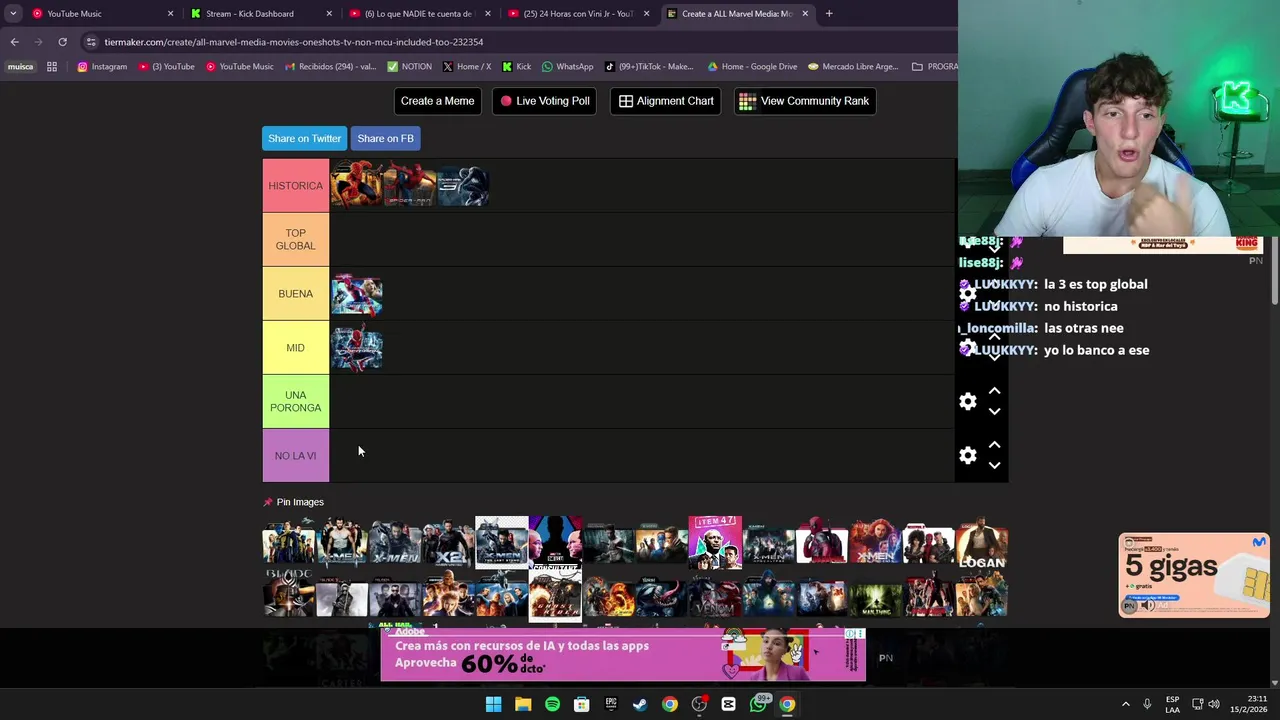Open Home - Google Drive bookmark

pyautogui.click(x=752, y=67)
